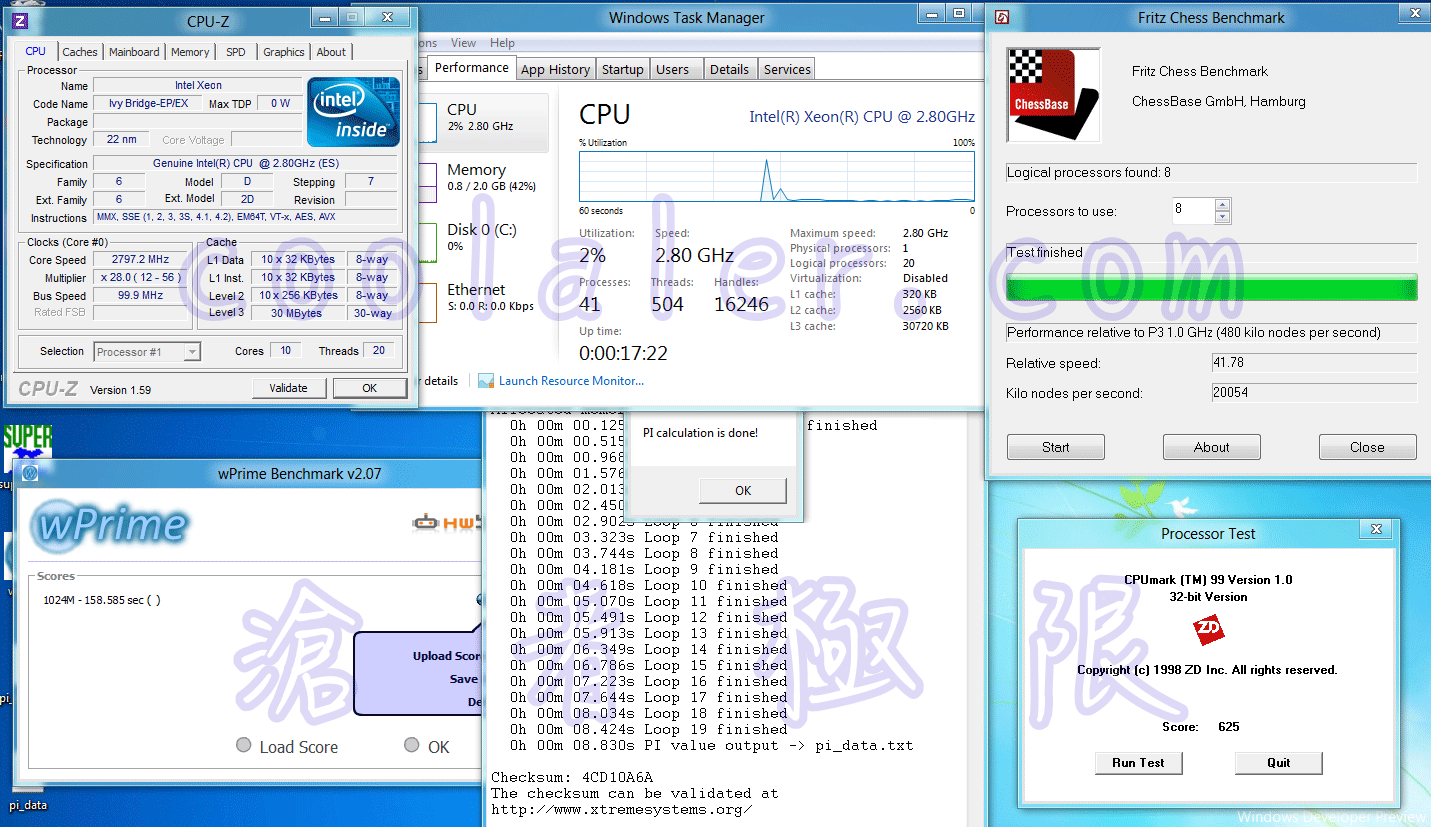Click the Code Name field 'Ivy Bridge-EP/EX'
1431x827 pixels.
click(147, 103)
